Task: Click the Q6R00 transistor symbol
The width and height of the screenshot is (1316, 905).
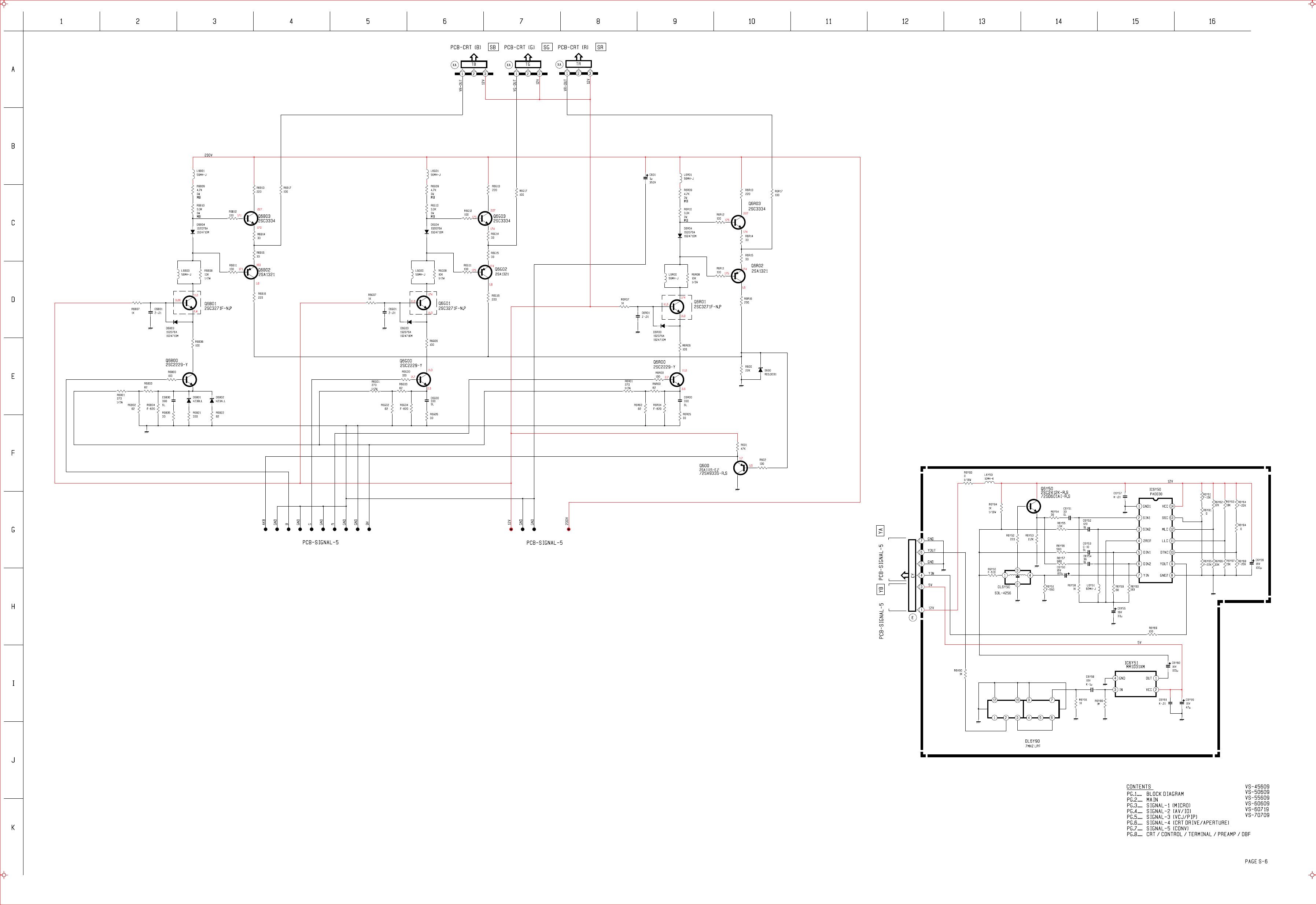Action: point(677,380)
